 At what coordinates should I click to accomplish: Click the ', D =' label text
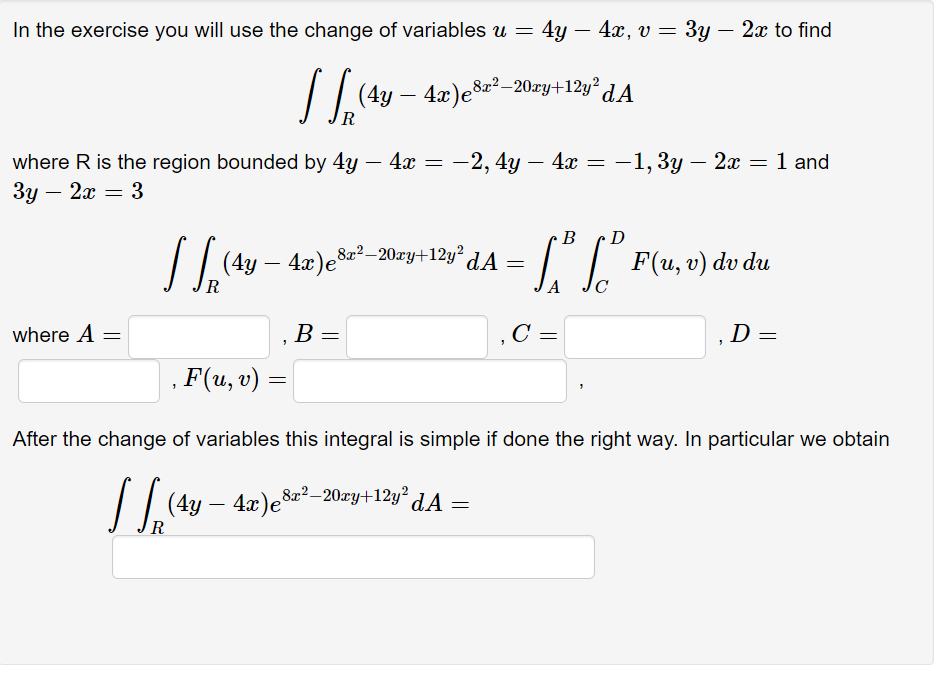(750, 335)
